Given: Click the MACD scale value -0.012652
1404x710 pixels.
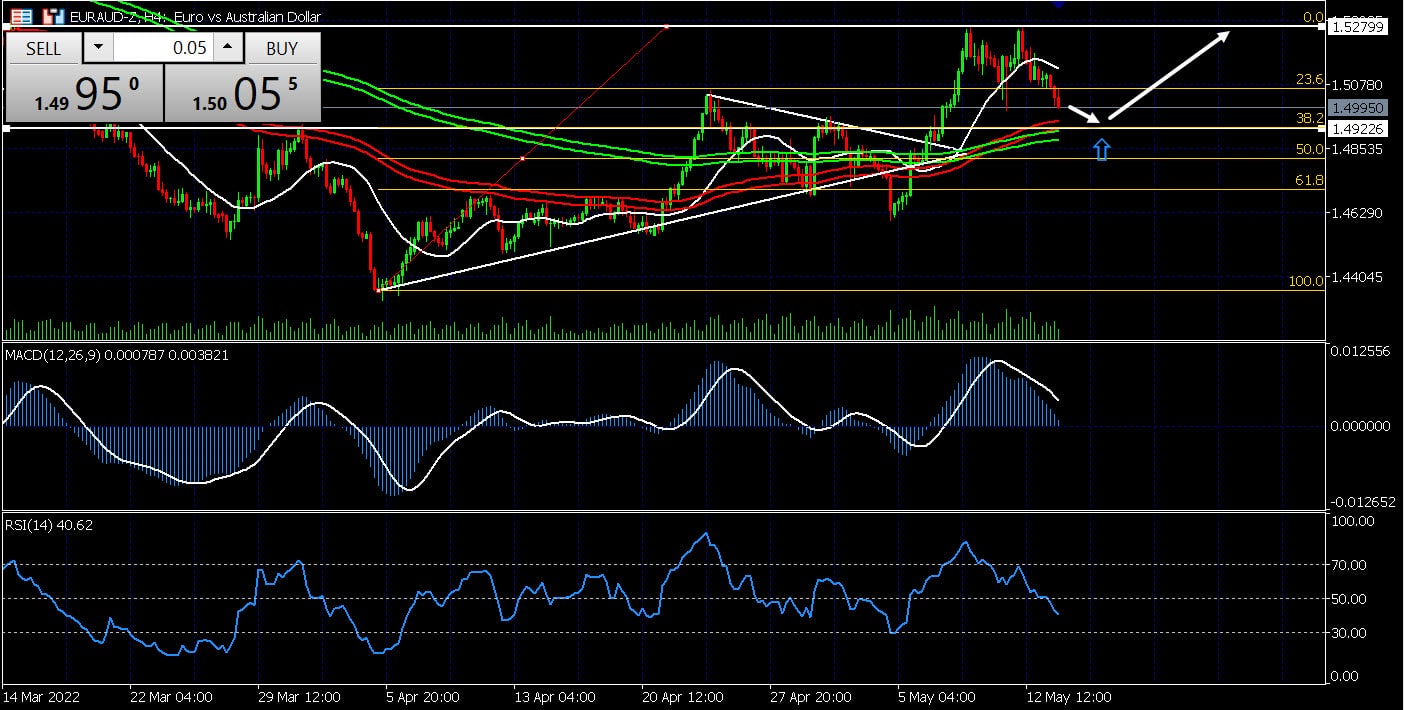Looking at the screenshot, I should click(1362, 502).
